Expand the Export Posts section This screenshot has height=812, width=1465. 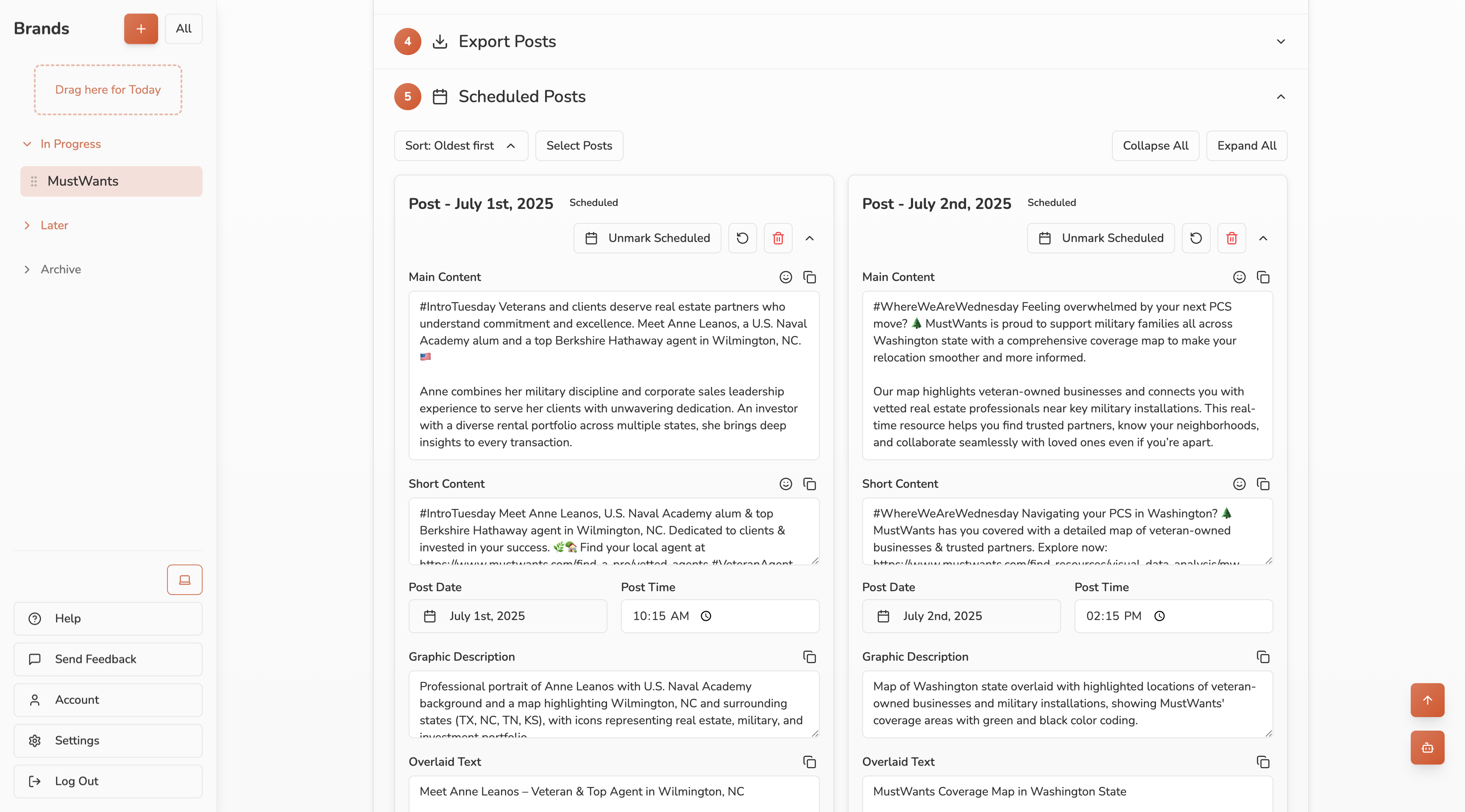pyautogui.click(x=1281, y=42)
